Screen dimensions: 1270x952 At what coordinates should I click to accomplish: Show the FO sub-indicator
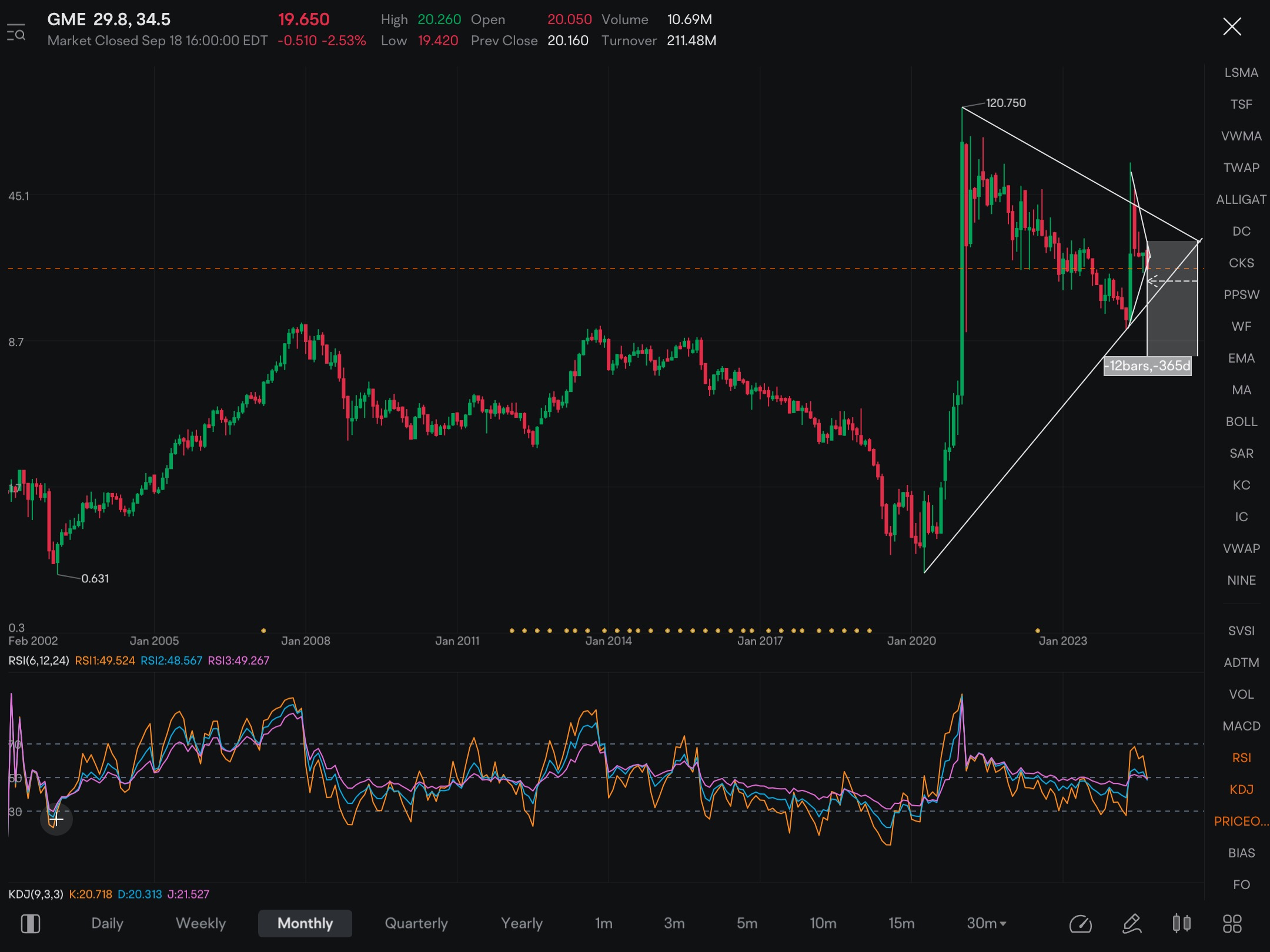click(x=1241, y=885)
